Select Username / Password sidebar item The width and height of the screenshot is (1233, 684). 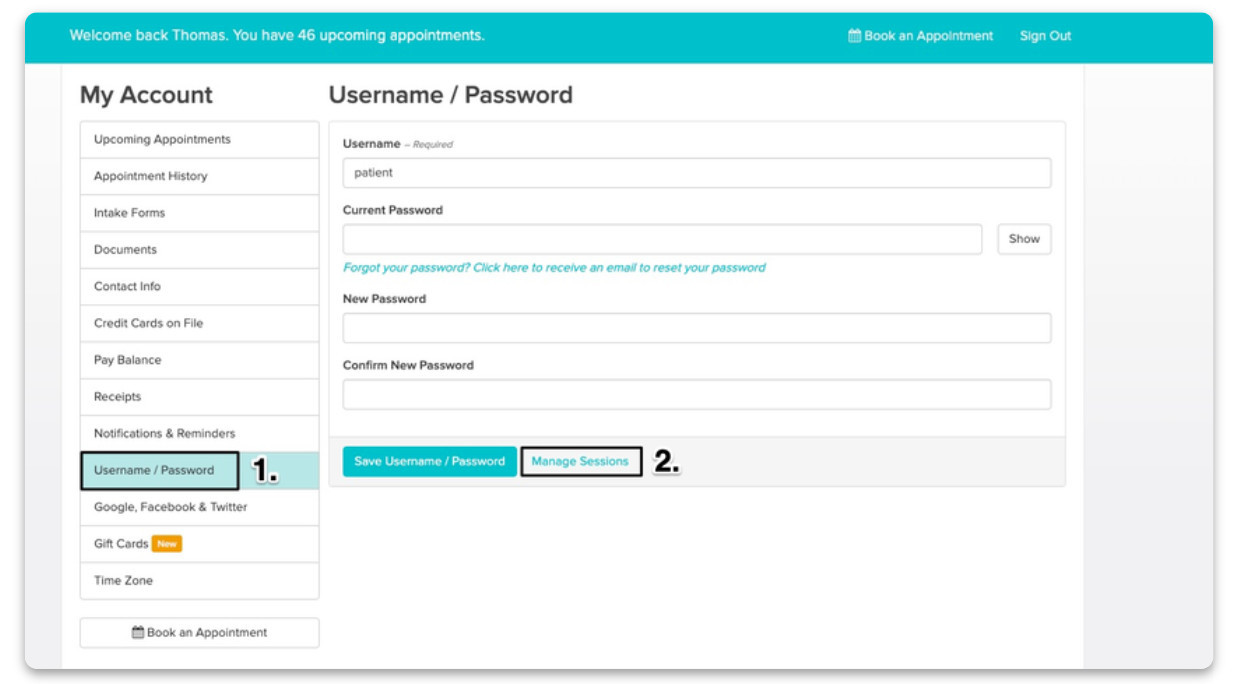[x=154, y=470]
